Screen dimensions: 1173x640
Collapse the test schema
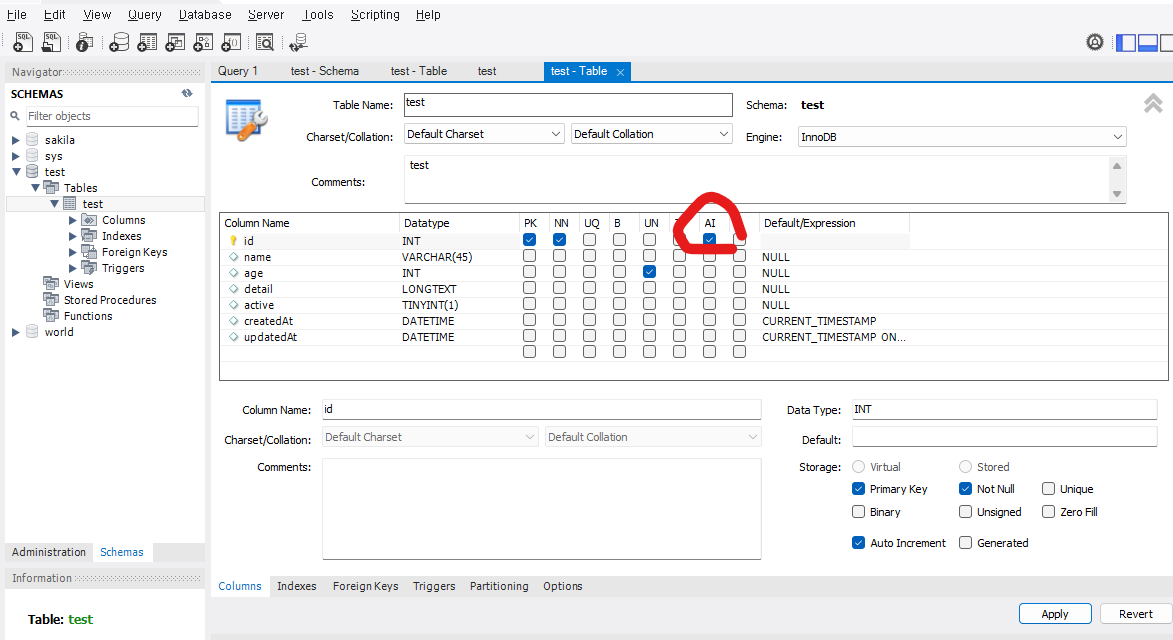(16, 172)
